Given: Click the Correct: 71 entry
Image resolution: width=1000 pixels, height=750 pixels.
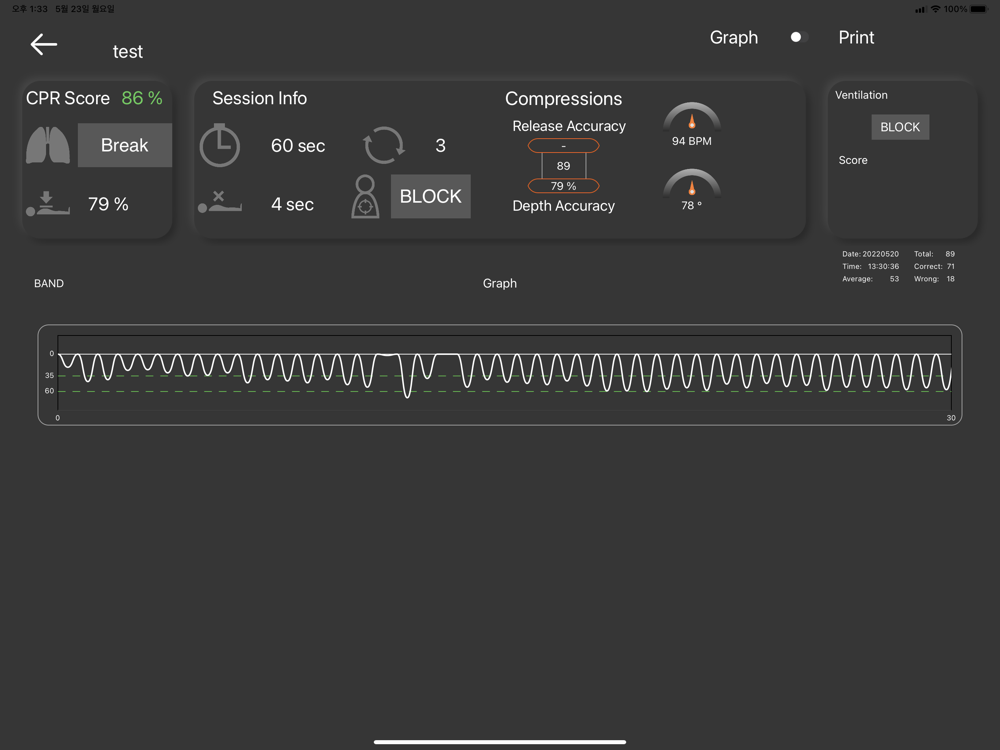Looking at the screenshot, I should [x=934, y=267].
